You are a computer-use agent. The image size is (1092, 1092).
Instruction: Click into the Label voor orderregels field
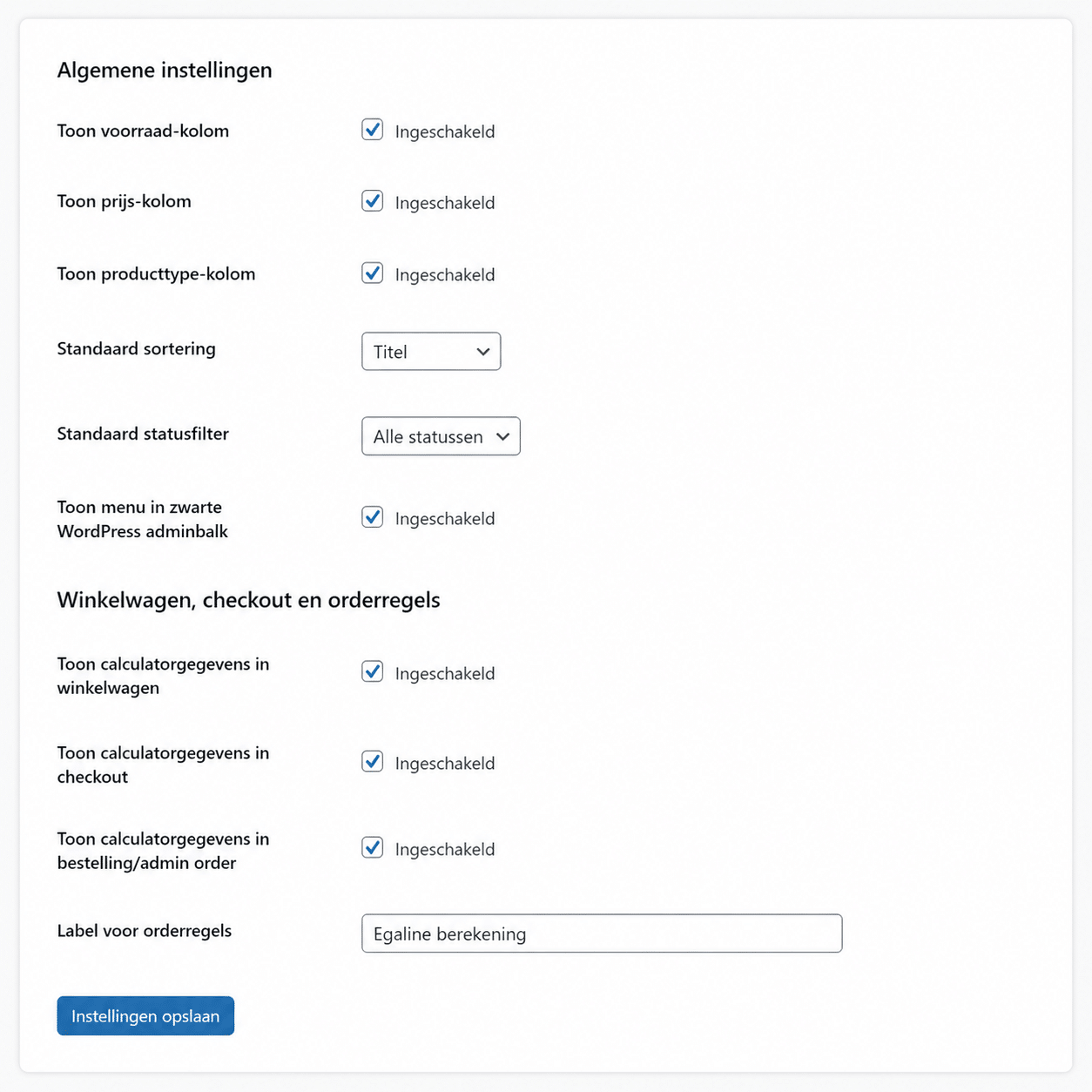tap(601, 934)
